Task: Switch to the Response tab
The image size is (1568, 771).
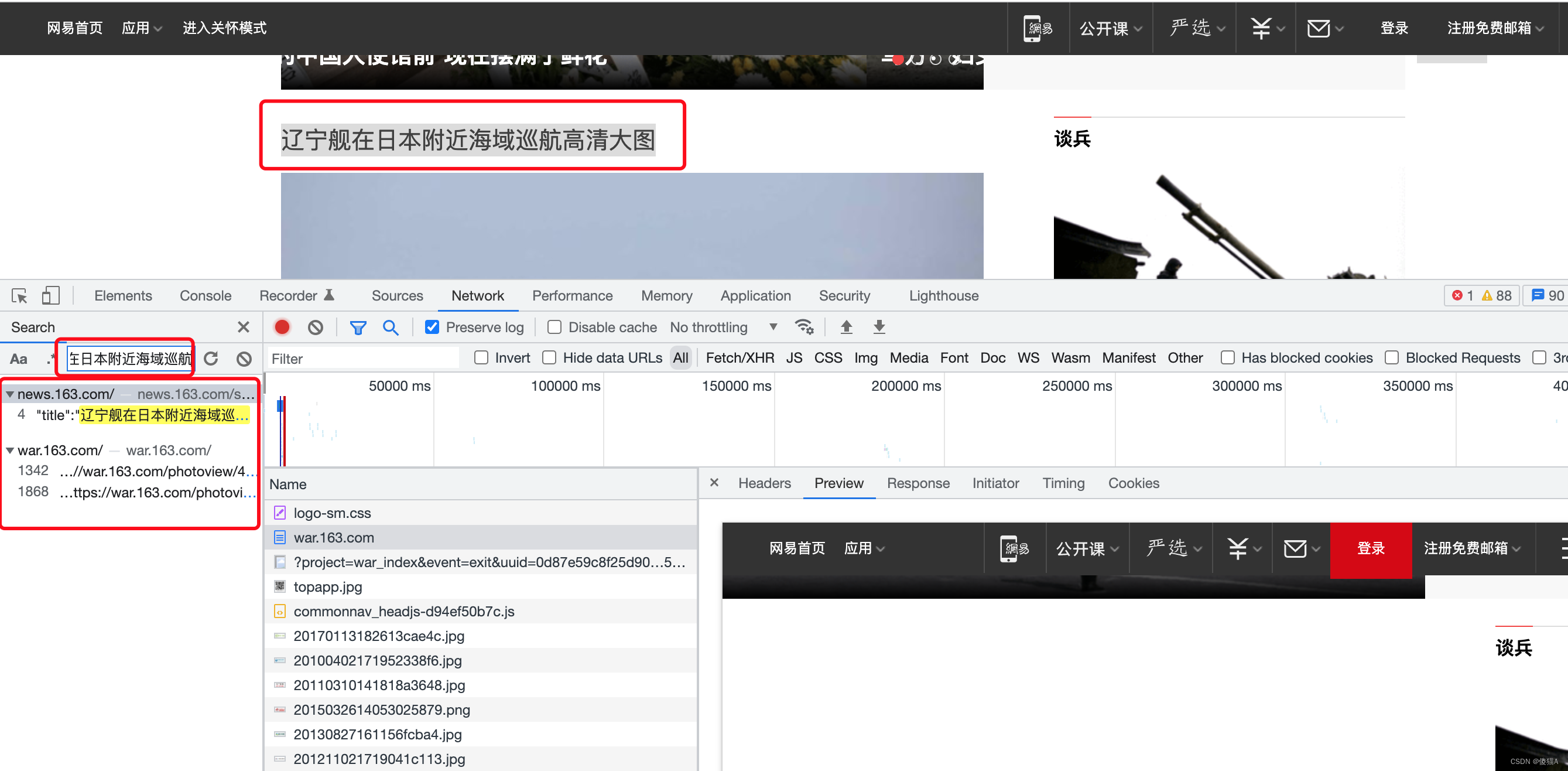Action: click(919, 483)
